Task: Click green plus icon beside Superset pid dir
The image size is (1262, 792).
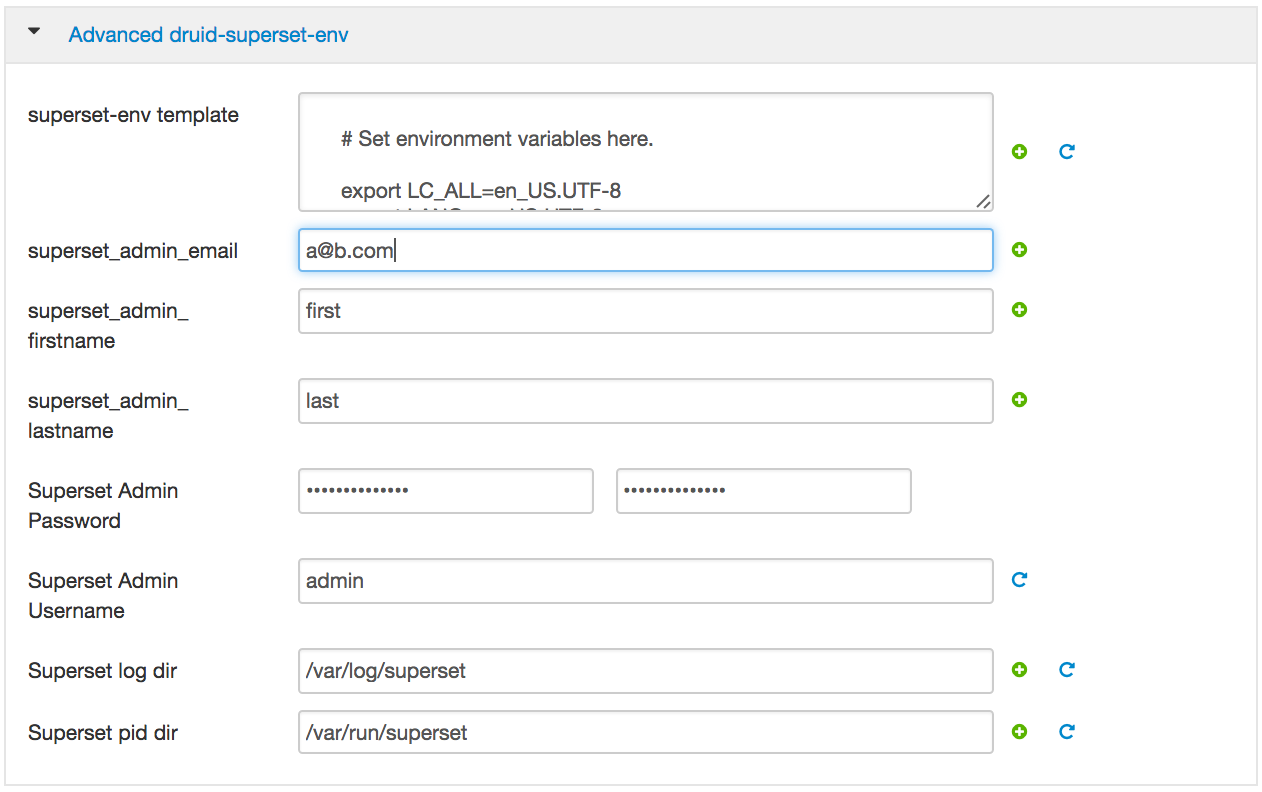Action: click(1019, 732)
